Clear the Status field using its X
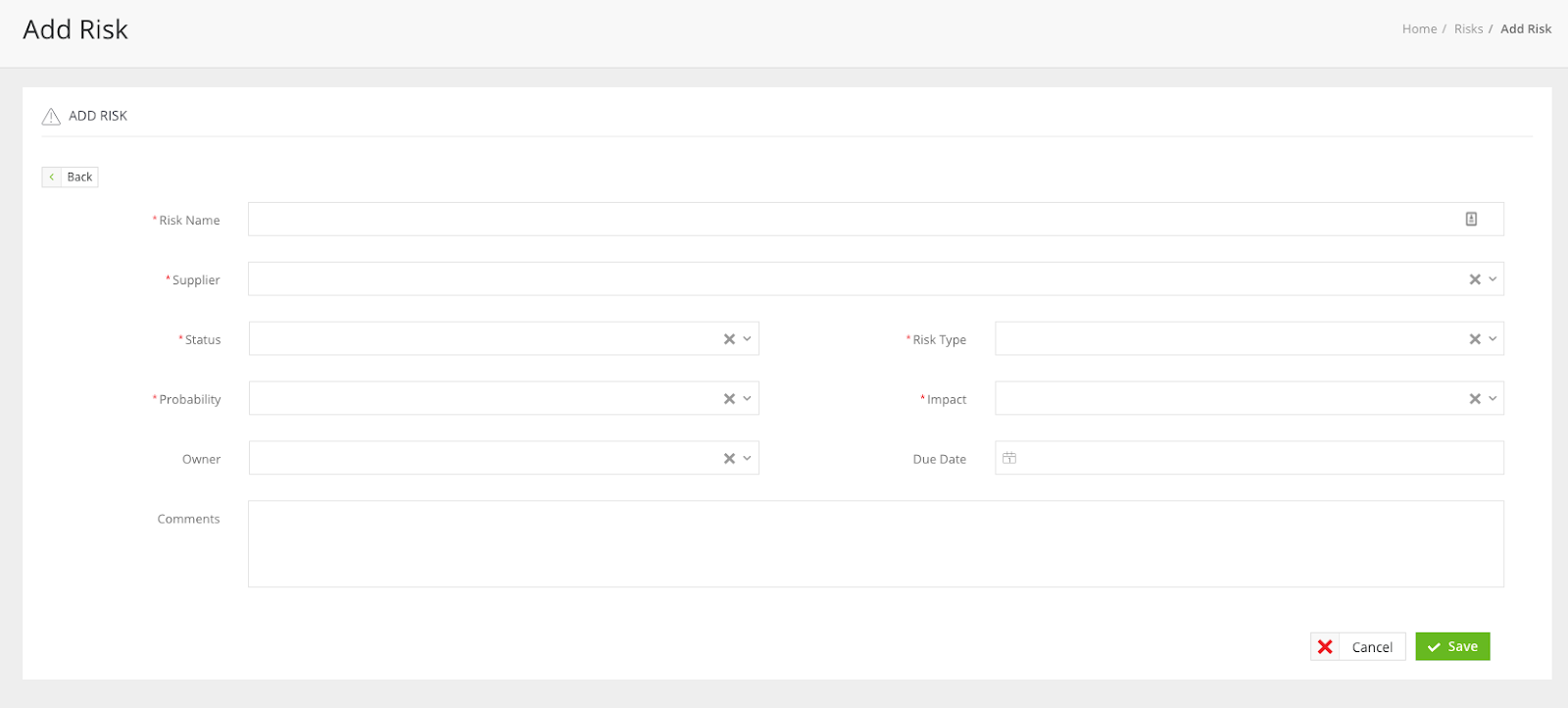 coord(729,339)
